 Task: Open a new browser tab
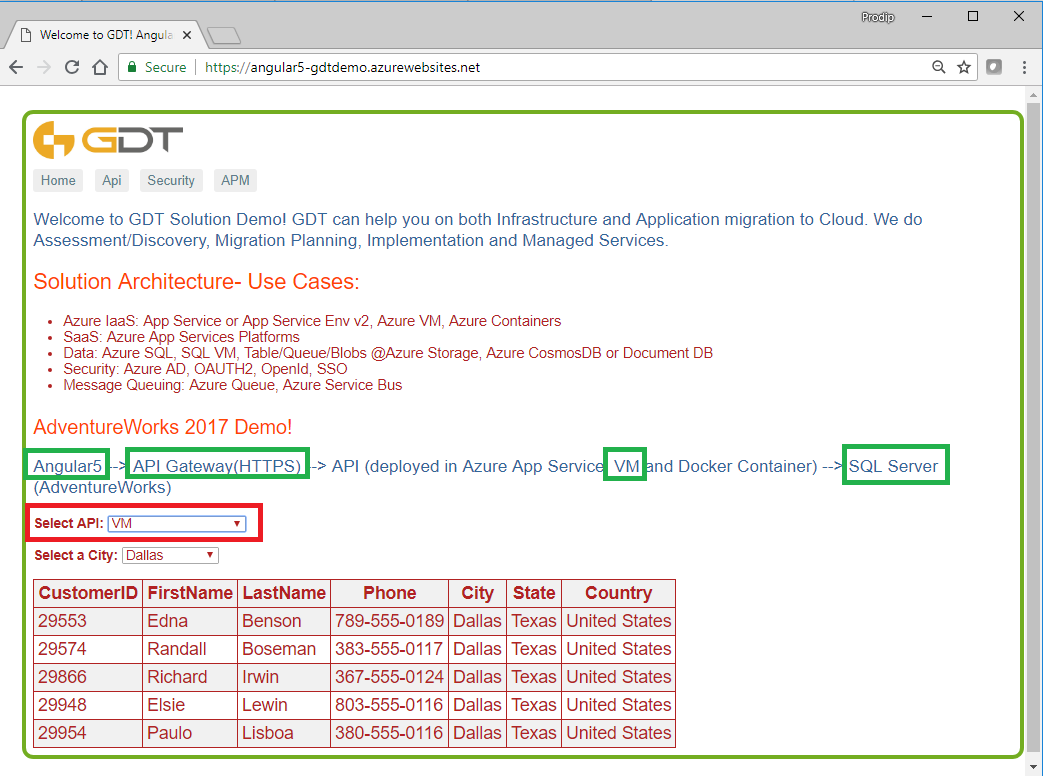click(224, 35)
